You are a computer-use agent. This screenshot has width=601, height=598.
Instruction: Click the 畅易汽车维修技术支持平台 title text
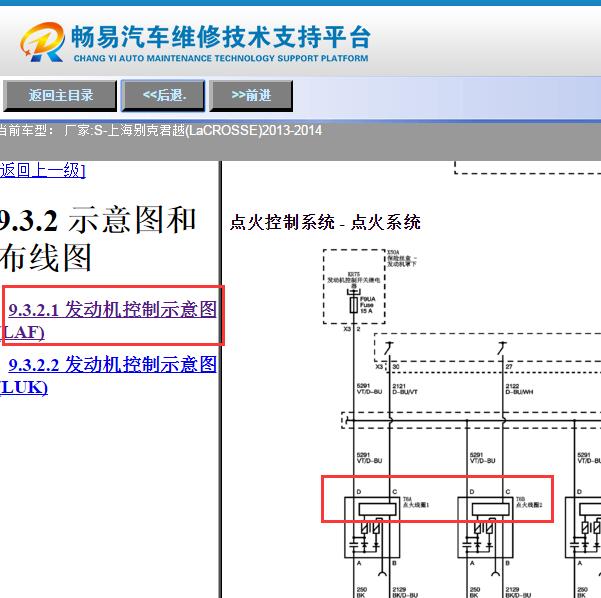pyautogui.click(x=221, y=37)
